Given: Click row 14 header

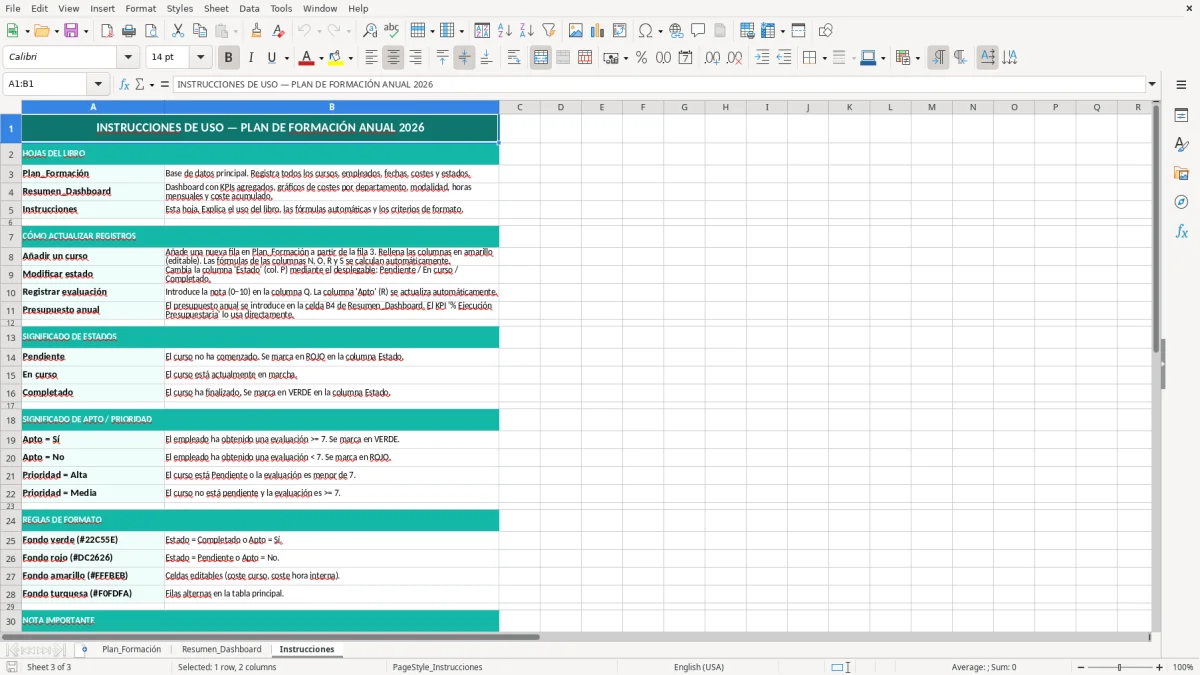Looking at the screenshot, I should (11, 357).
